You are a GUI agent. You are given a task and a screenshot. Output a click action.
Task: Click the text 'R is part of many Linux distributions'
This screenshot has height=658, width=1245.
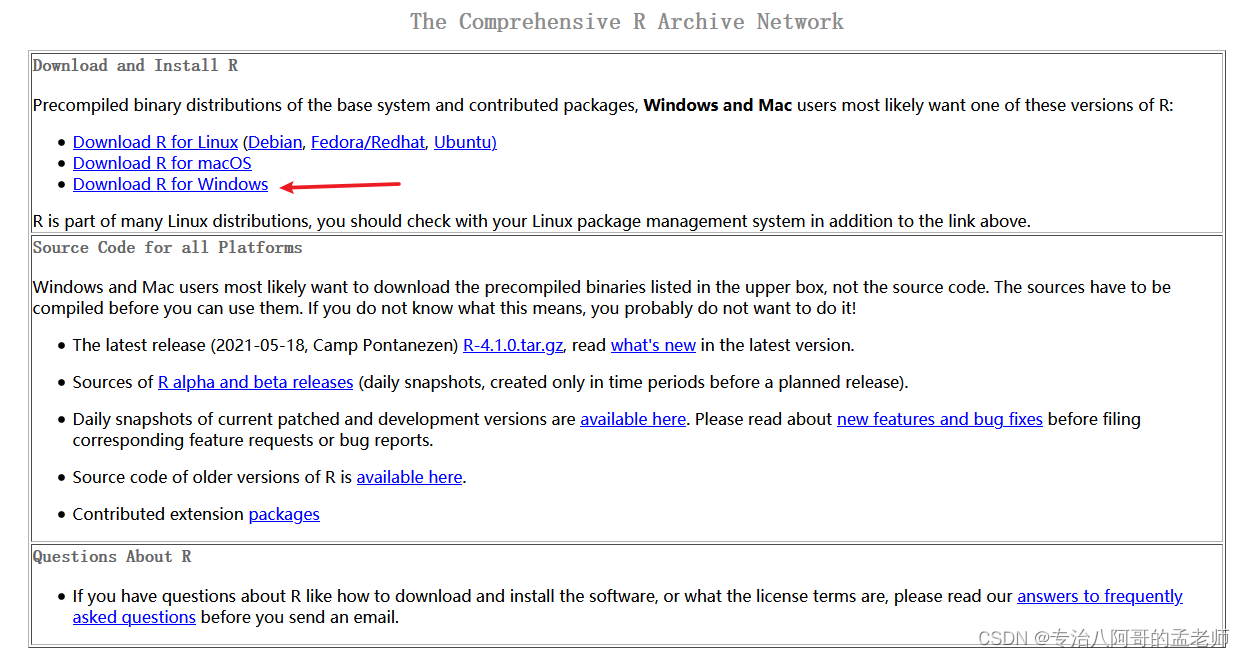pyautogui.click(x=171, y=221)
